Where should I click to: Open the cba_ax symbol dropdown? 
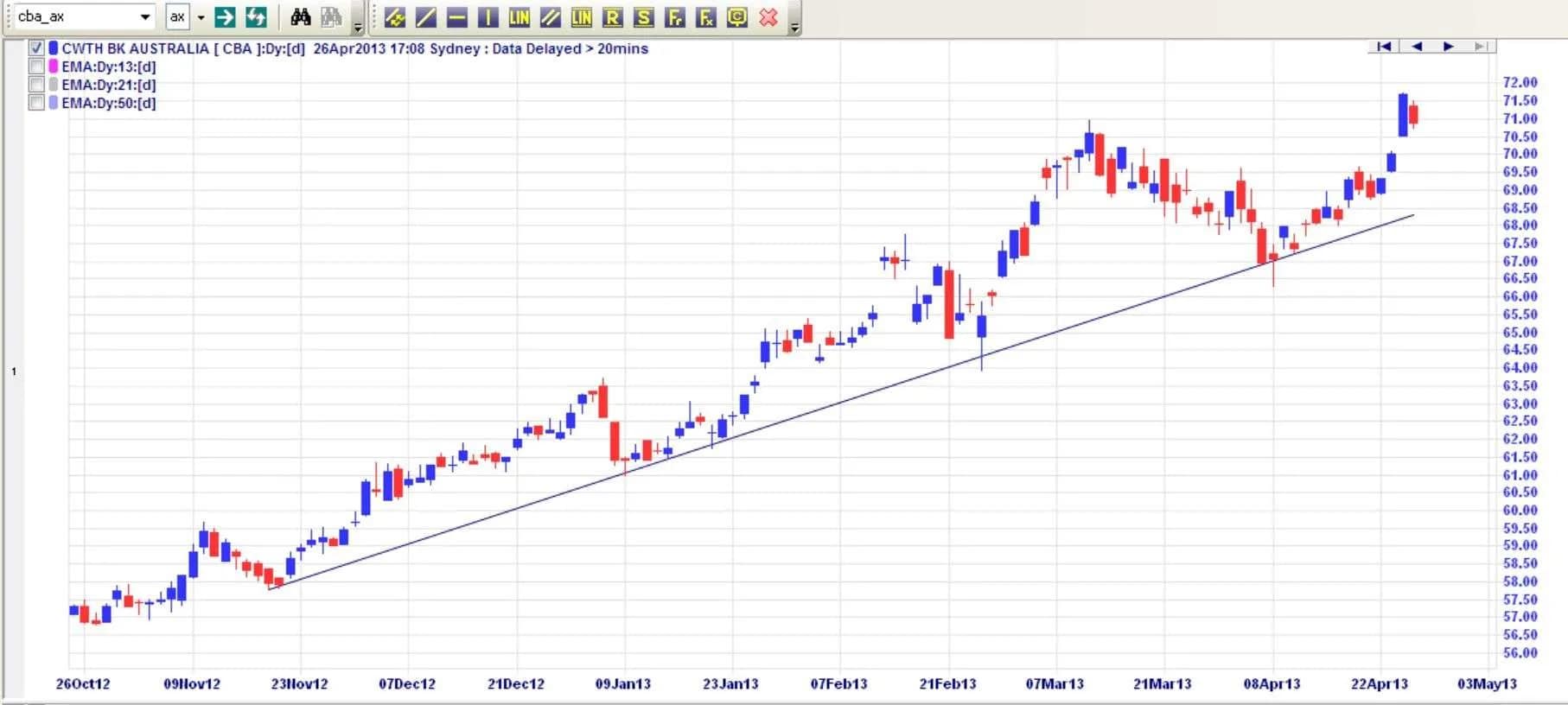click(x=144, y=16)
